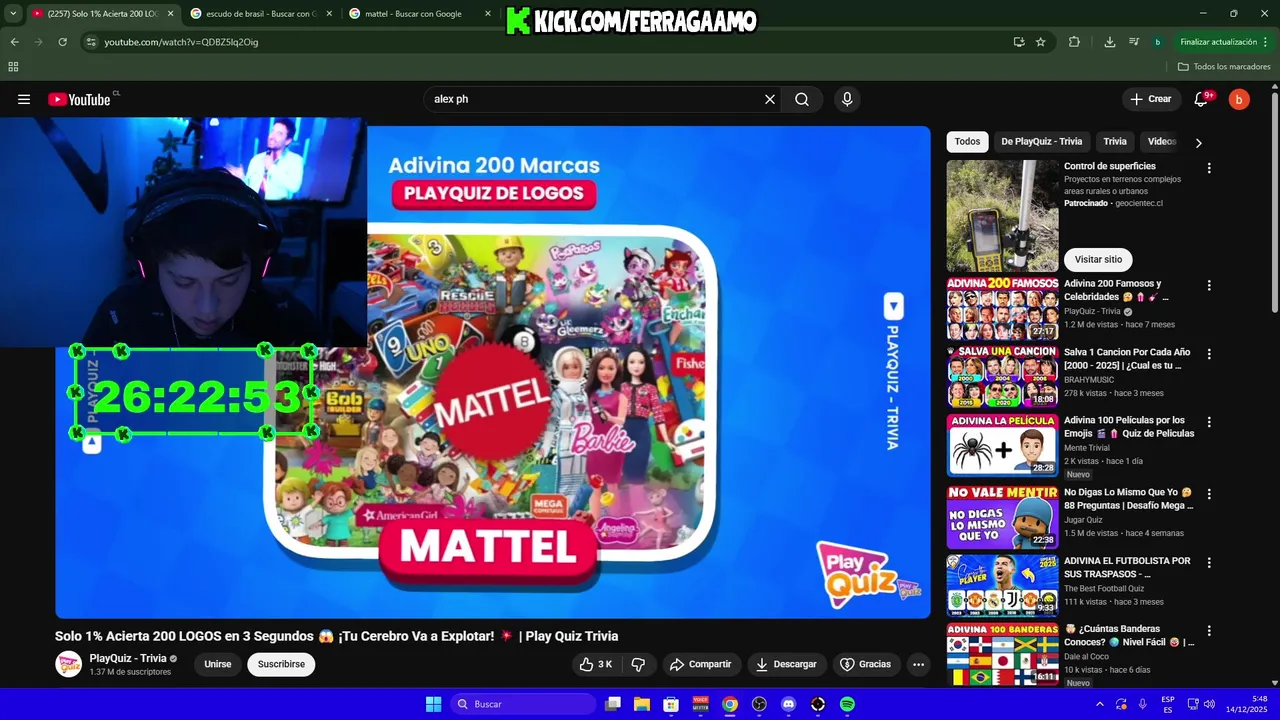Open Adivina 200 Famosos thumbnail
Image resolution: width=1280 pixels, height=720 pixels.
point(1002,309)
